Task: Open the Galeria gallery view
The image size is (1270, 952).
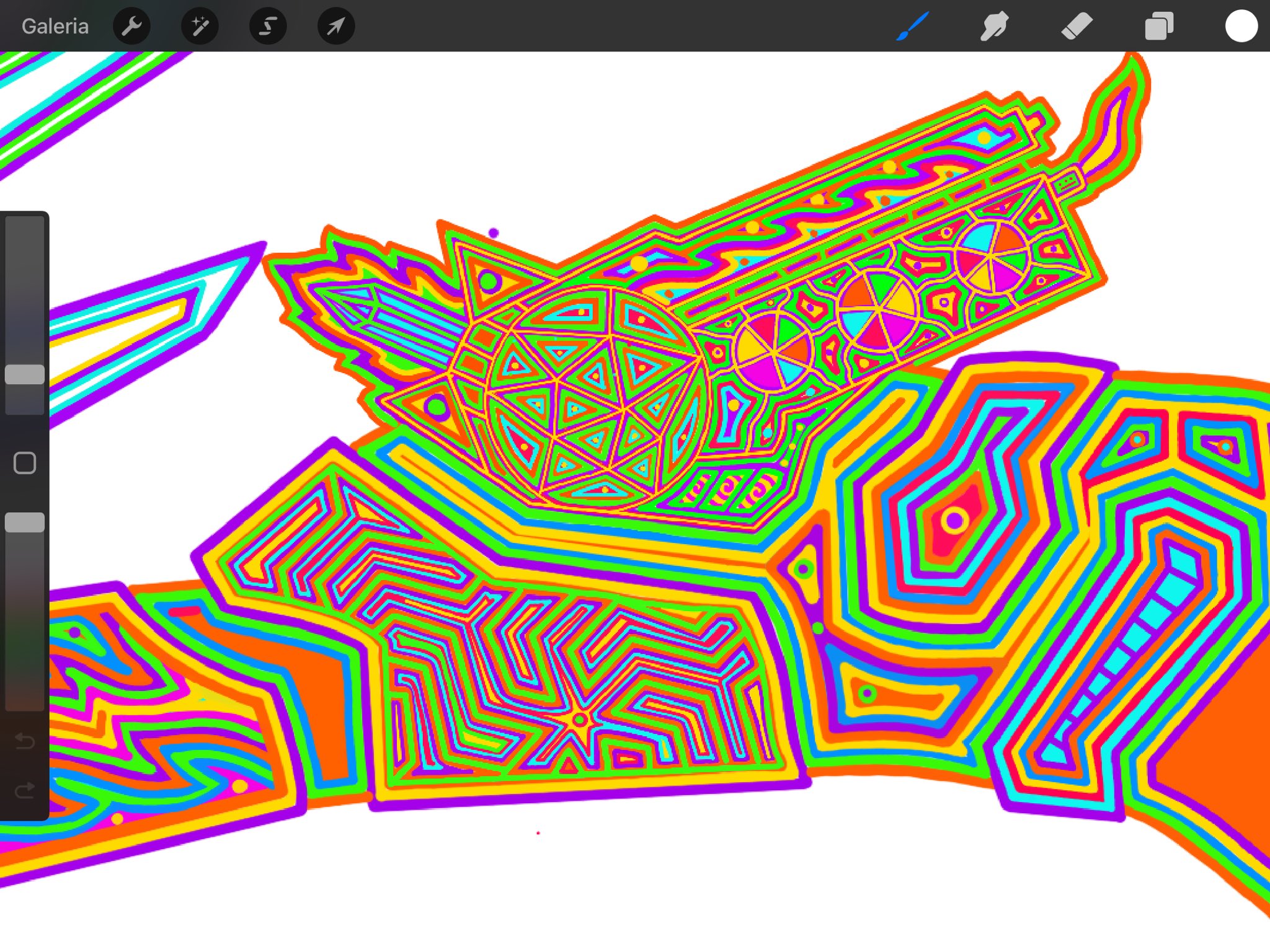Action: coord(55,26)
